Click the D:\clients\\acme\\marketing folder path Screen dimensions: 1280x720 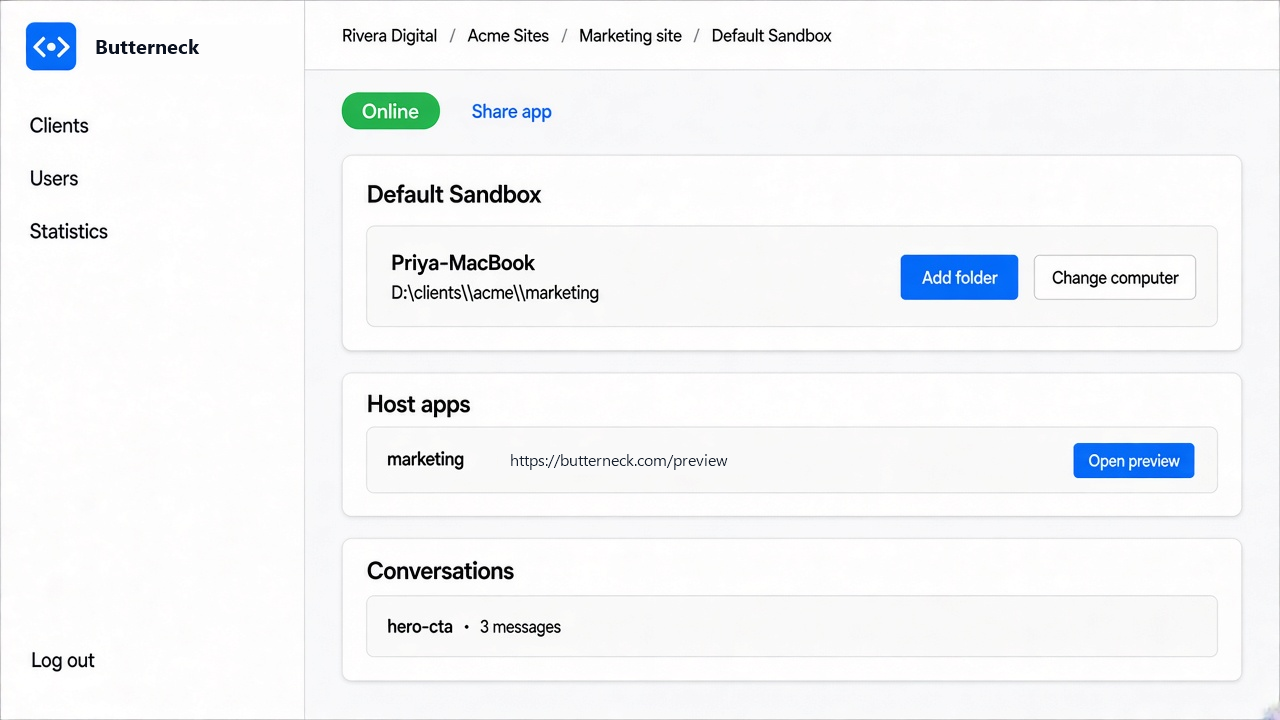coord(495,293)
